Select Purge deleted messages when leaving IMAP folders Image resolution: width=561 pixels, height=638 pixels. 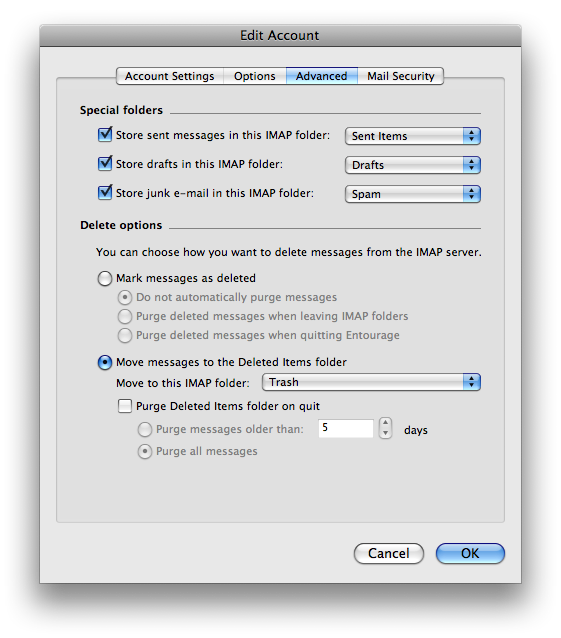coord(124,316)
